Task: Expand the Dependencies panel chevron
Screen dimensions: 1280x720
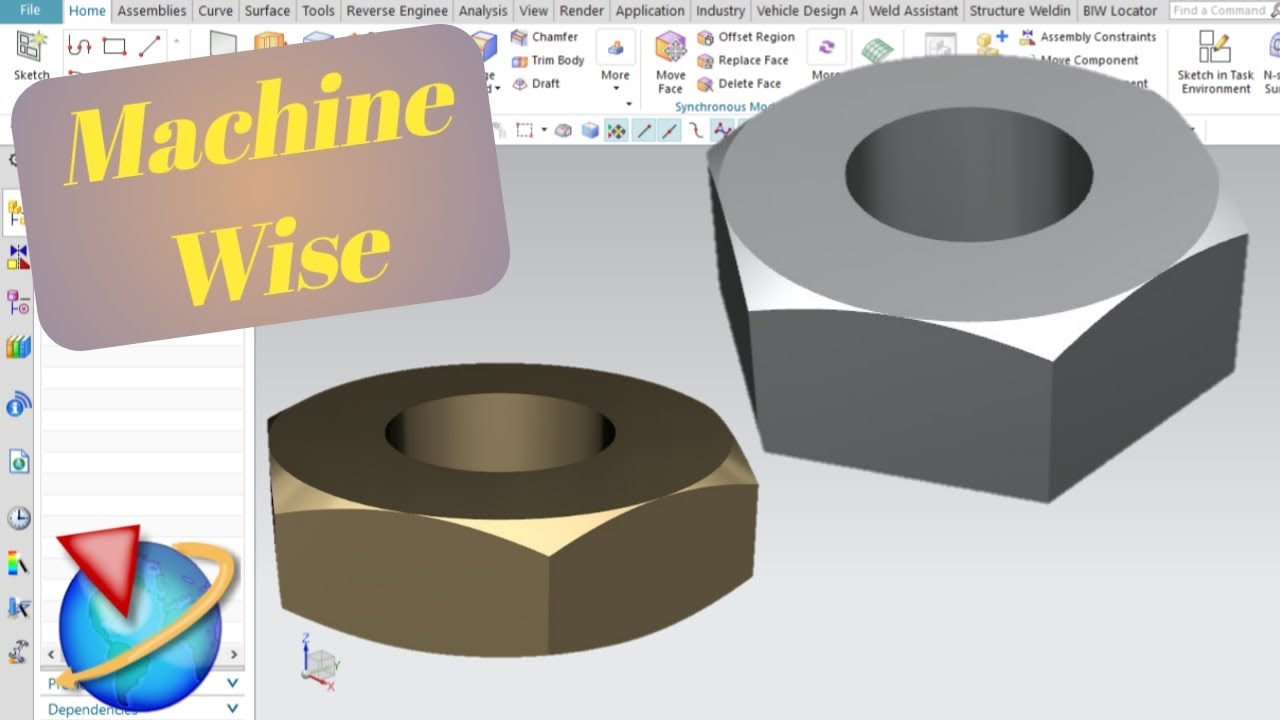Action: coord(232,708)
